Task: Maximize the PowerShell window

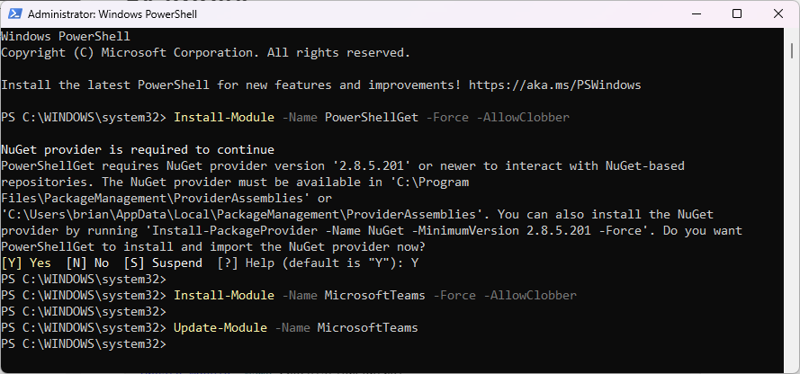Action: click(x=737, y=14)
